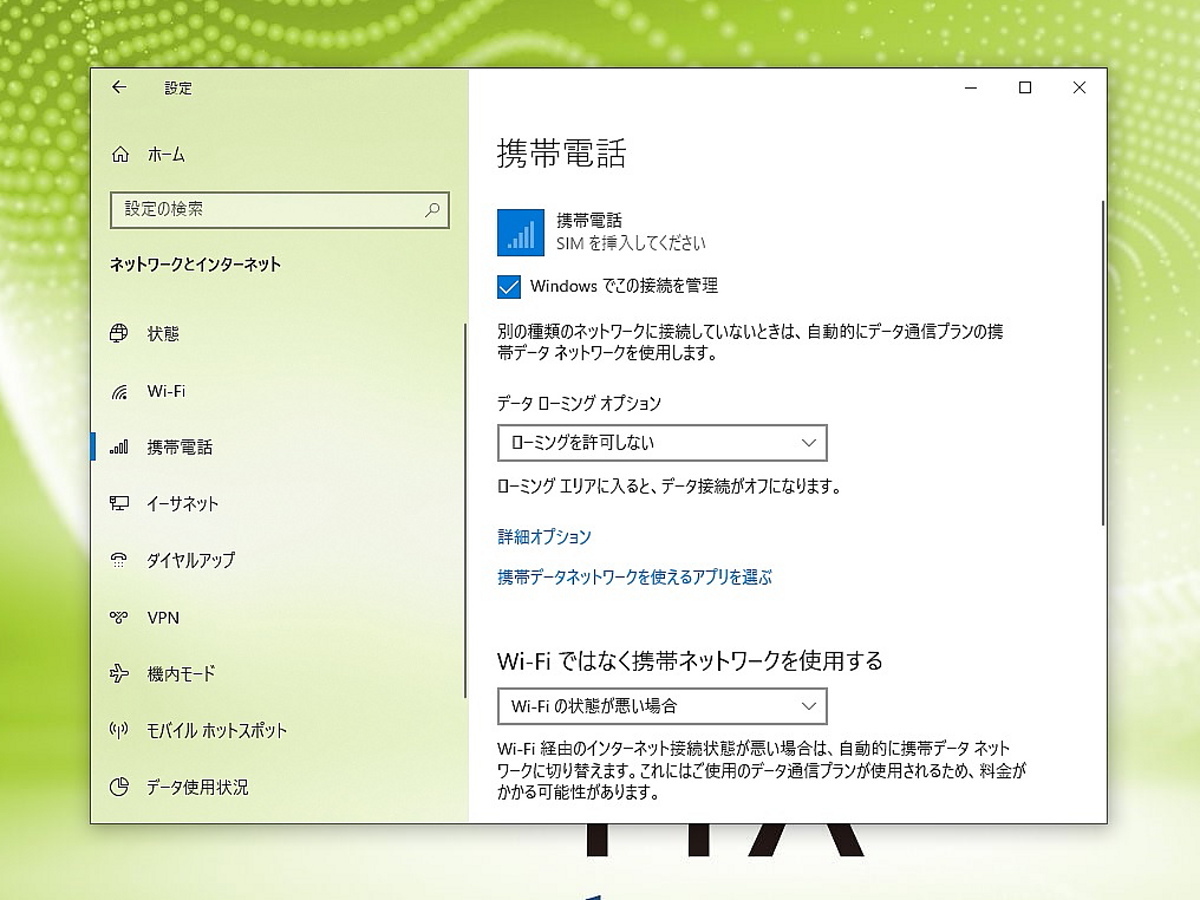Go back using the arrow icon
This screenshot has width=1200, height=900.
119,87
